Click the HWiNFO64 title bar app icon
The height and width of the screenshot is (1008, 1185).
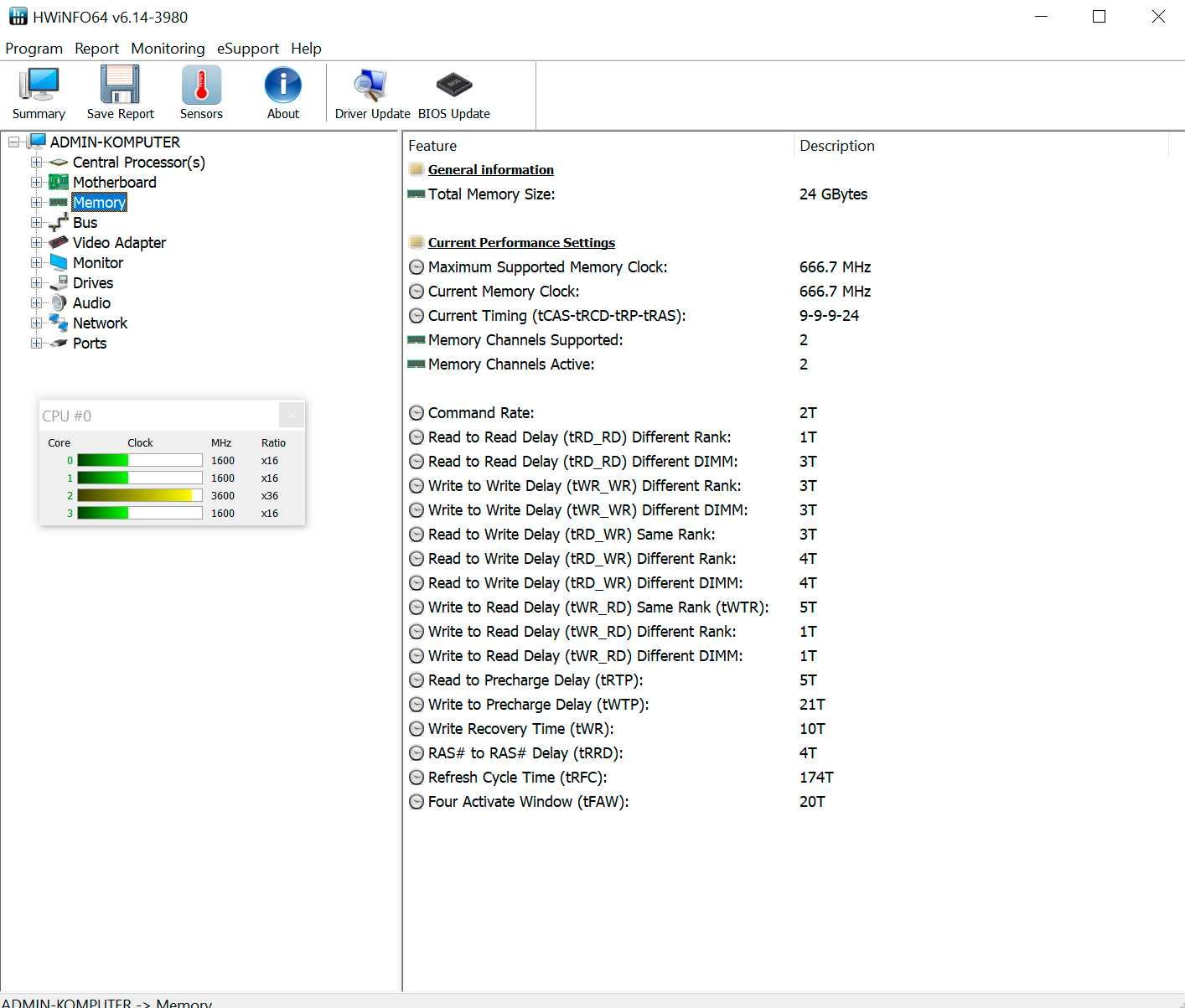(x=18, y=16)
